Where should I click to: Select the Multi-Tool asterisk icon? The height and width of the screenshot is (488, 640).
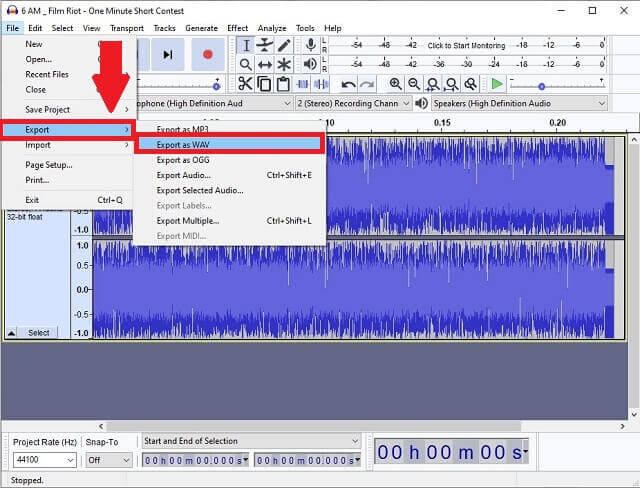(x=284, y=64)
